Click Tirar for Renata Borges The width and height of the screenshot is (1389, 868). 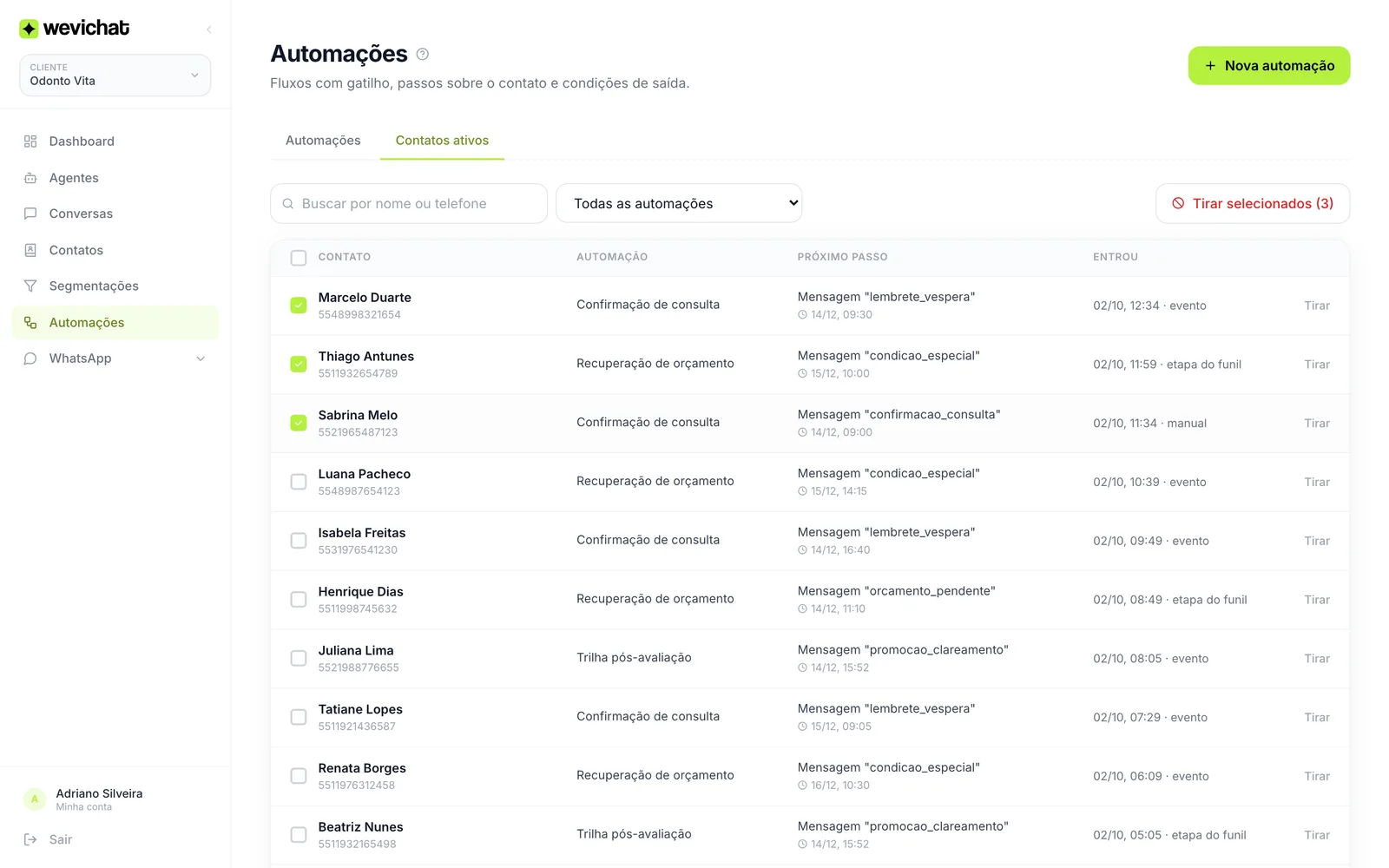coord(1317,777)
